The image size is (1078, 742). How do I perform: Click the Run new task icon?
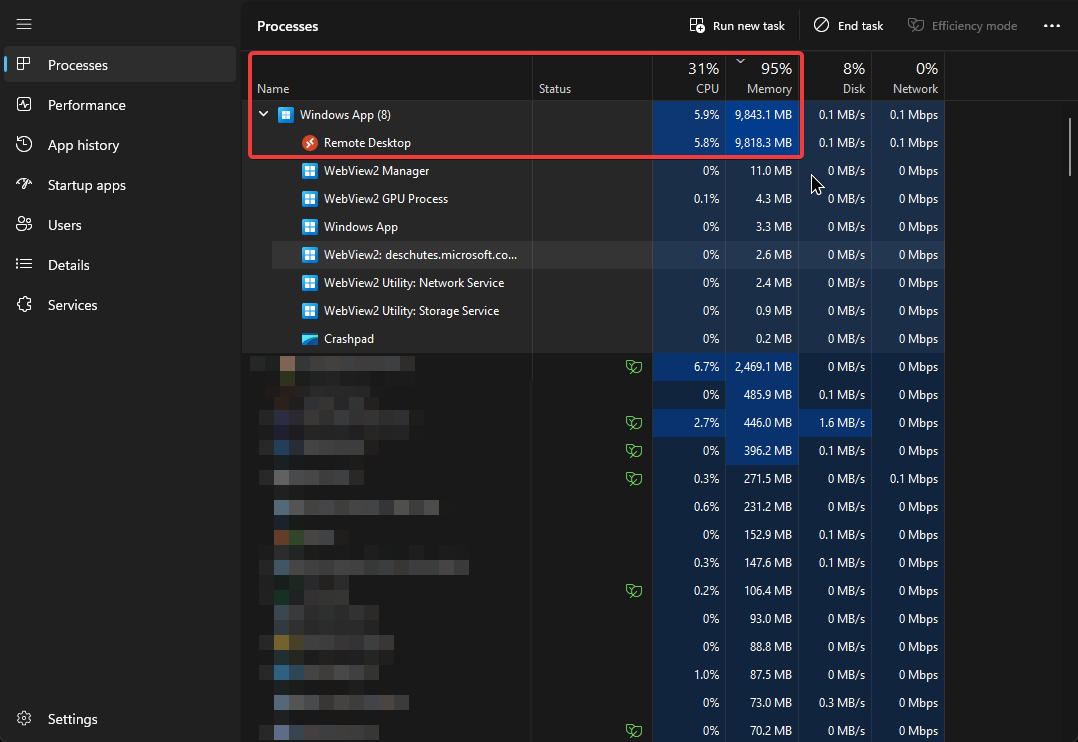(696, 25)
